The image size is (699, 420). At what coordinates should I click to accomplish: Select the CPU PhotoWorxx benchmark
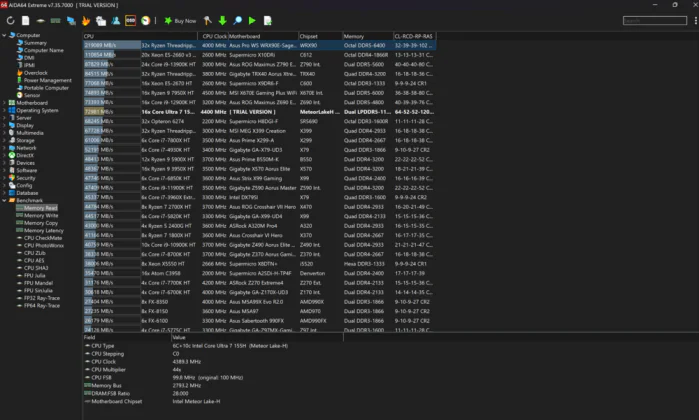click(44, 246)
